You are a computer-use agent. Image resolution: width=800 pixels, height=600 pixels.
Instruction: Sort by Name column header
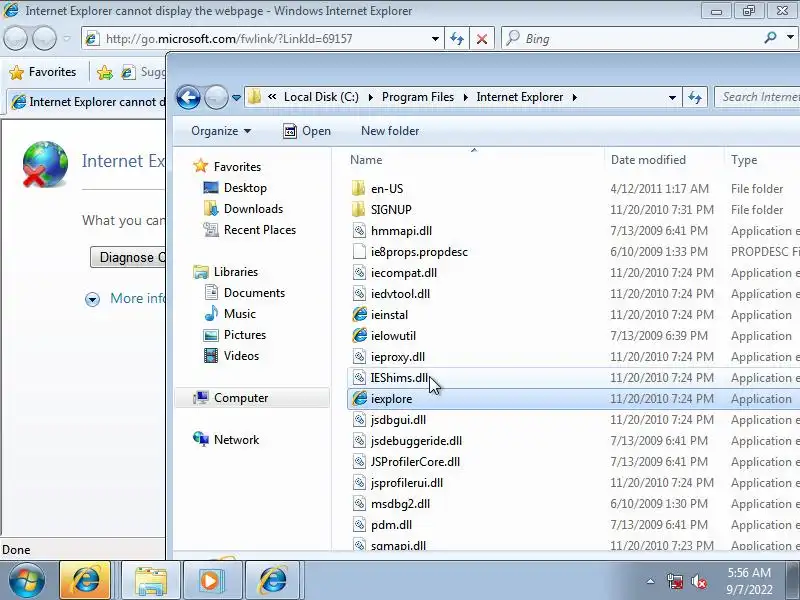[x=366, y=160]
